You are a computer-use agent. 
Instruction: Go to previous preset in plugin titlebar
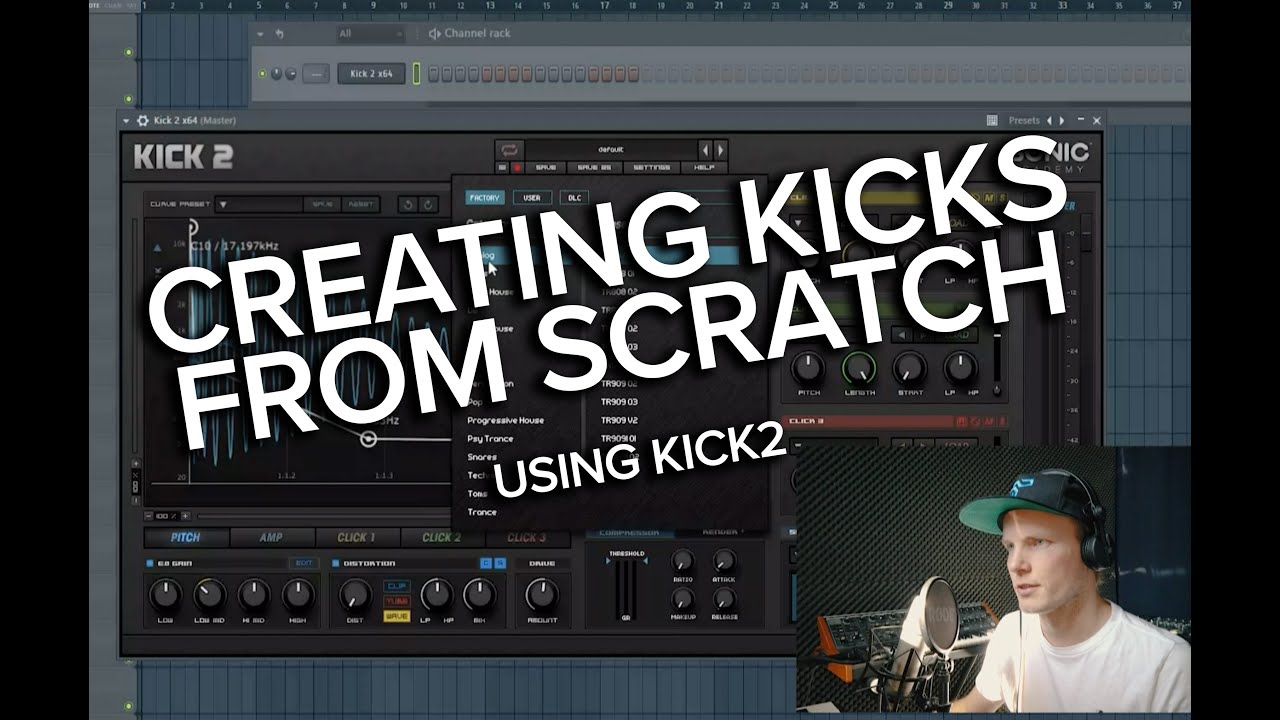click(x=1050, y=120)
